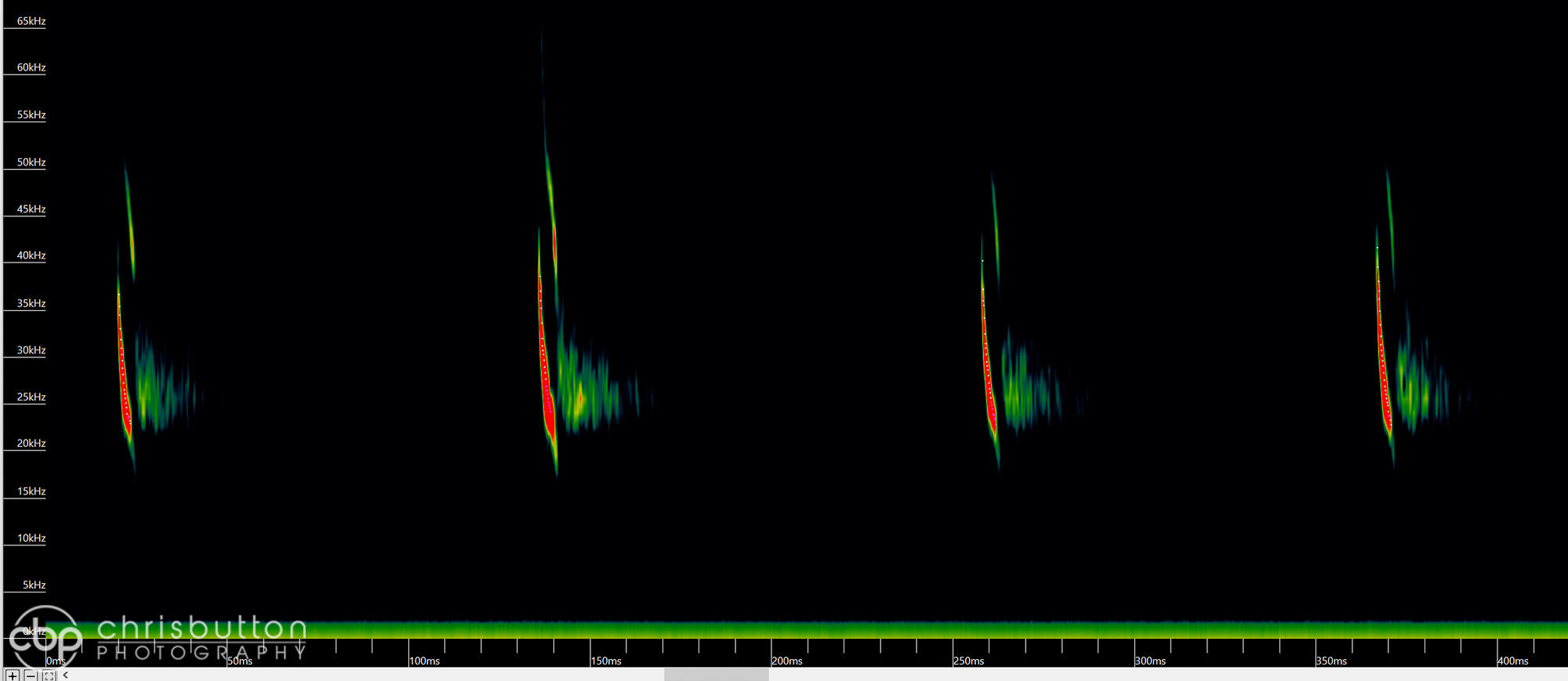Click the fit-to-window zoom icon
The width and height of the screenshot is (1568, 681).
tap(49, 676)
